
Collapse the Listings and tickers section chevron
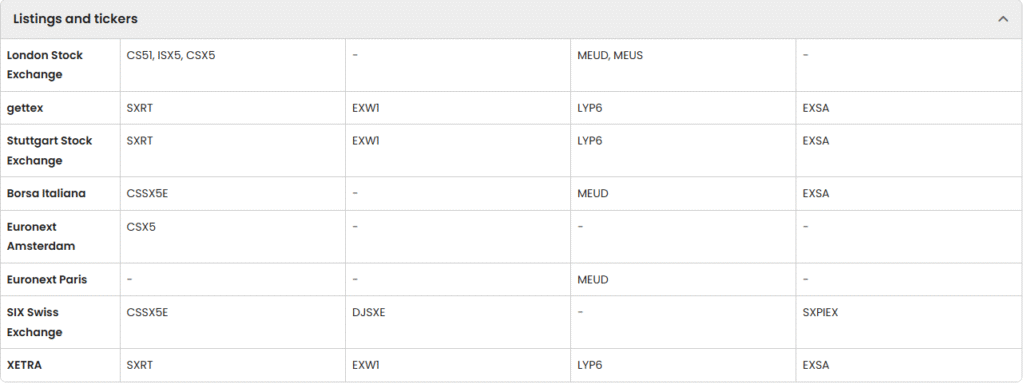1003,19
